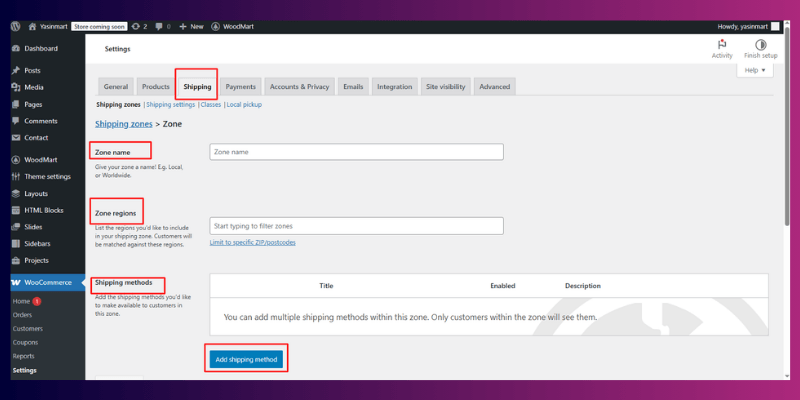Screen dimensions: 800x400
Task: Click the WoodMart sidebar icon
Action: pos(16,160)
